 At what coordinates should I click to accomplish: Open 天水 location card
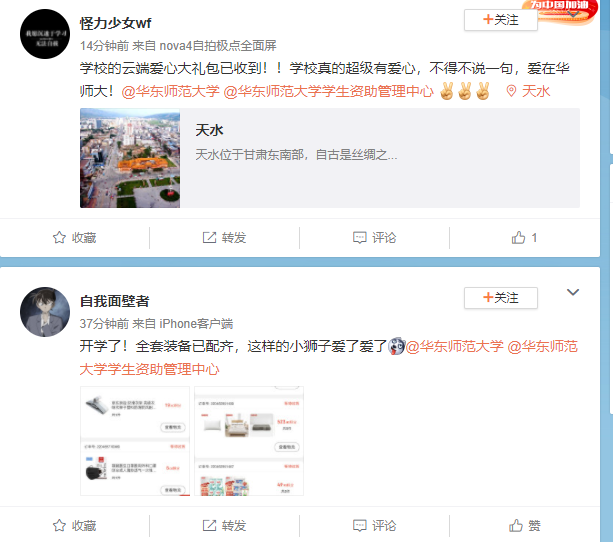click(x=330, y=158)
